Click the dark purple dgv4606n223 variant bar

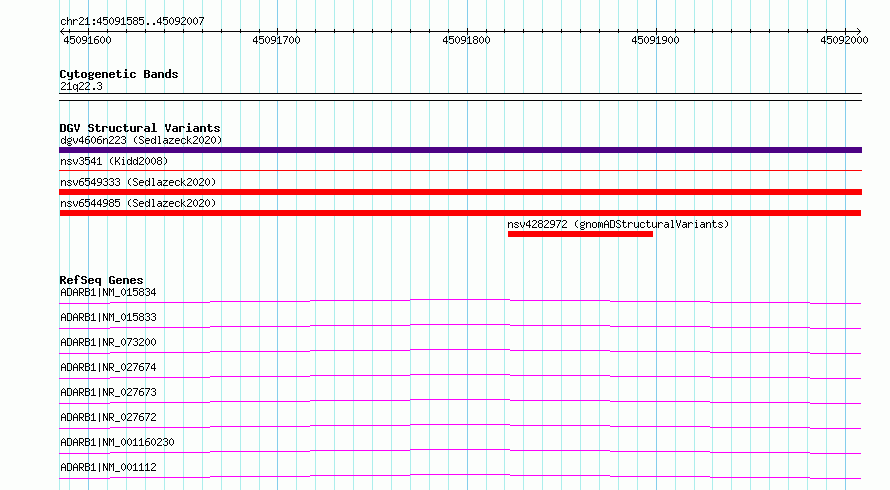click(x=460, y=150)
